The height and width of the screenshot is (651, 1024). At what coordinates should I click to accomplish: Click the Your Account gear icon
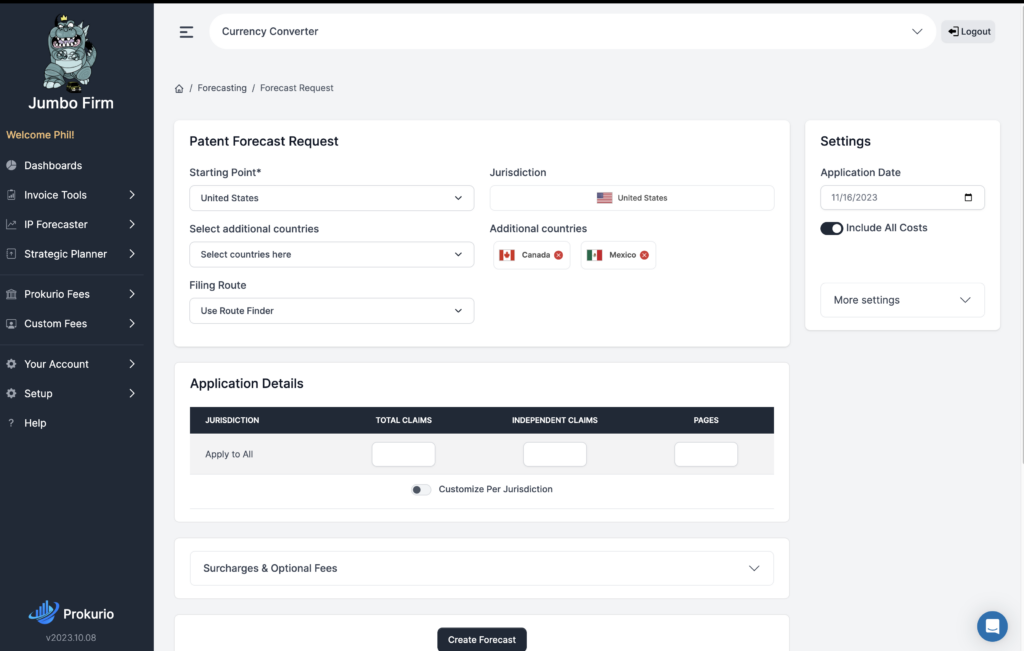point(11,364)
